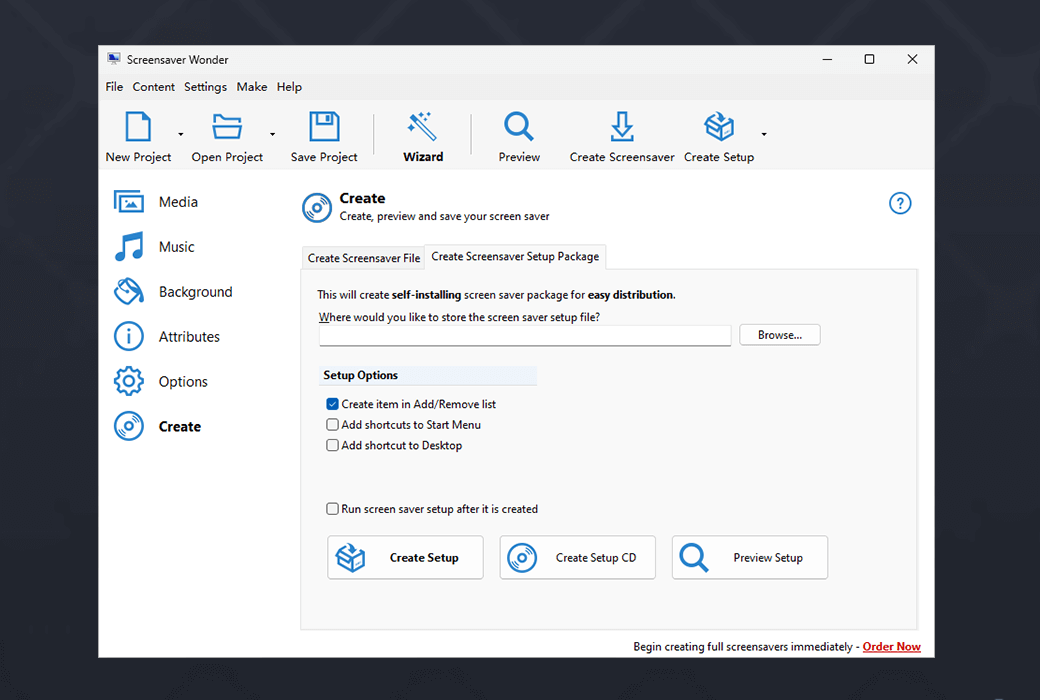The width and height of the screenshot is (1040, 700).
Task: Open the File menu
Action: pos(114,87)
